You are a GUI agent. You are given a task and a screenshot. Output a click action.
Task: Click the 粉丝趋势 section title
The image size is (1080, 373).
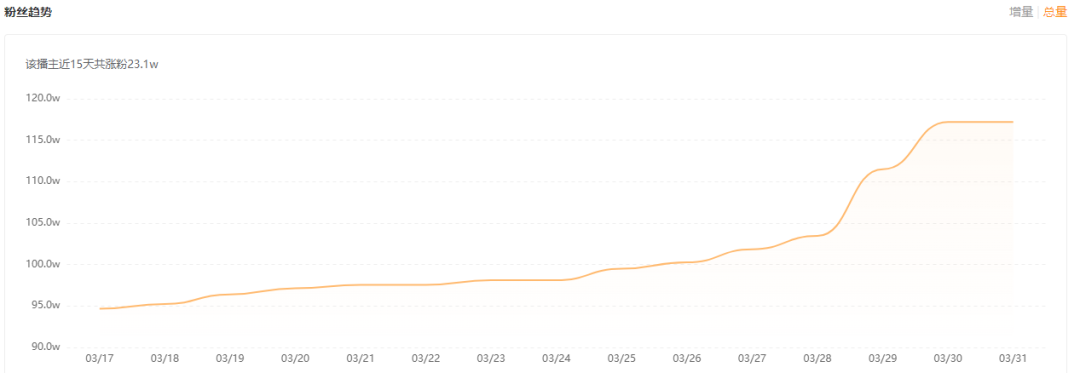click(28, 12)
